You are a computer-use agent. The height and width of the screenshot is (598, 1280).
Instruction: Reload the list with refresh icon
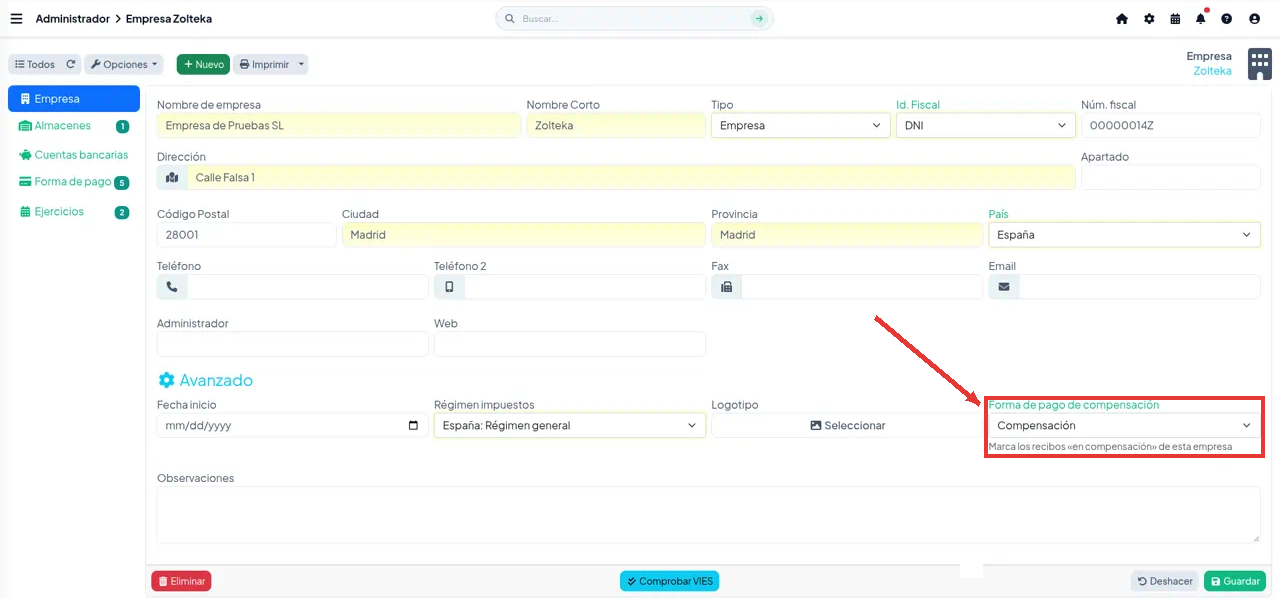tap(70, 64)
